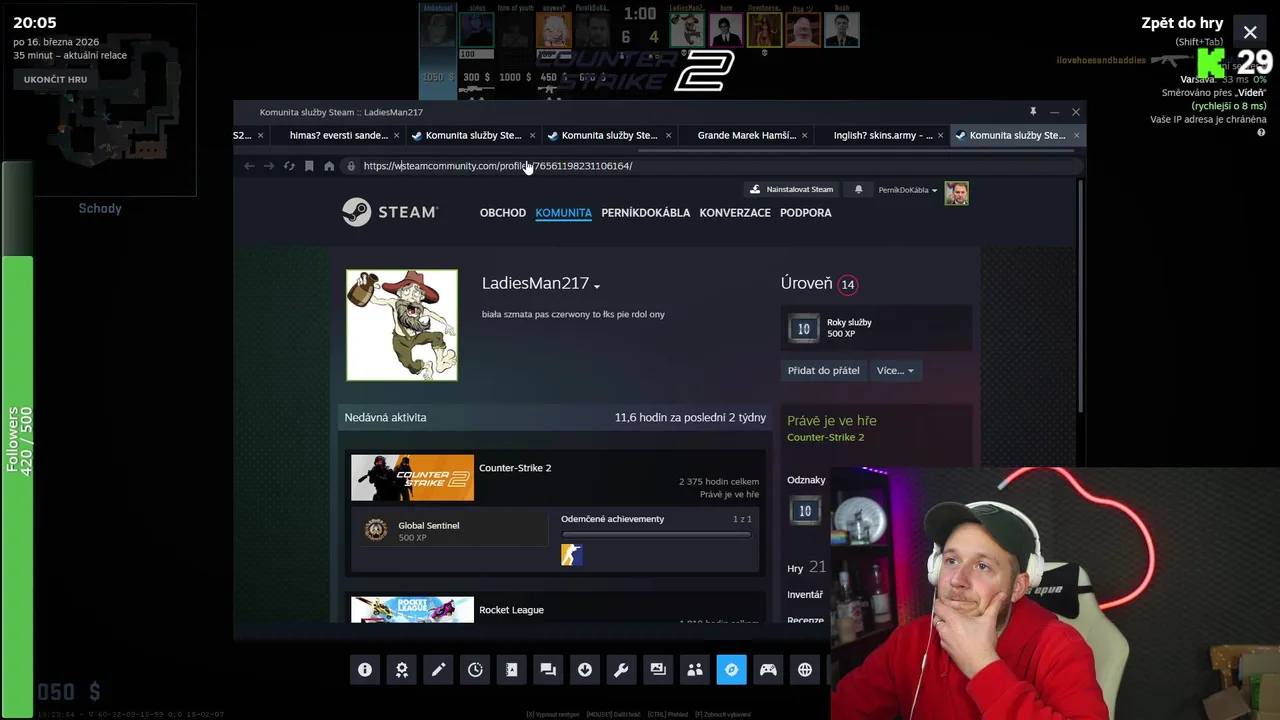Click the Counter-Strike 2 game thumbnail
The height and width of the screenshot is (720, 1280).
[412, 478]
